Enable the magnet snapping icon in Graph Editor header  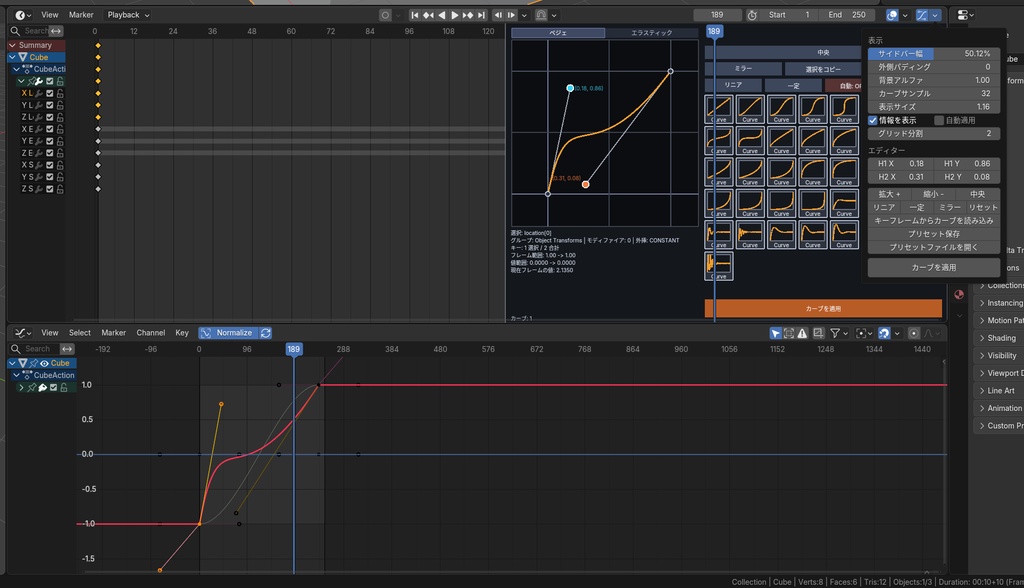885,333
